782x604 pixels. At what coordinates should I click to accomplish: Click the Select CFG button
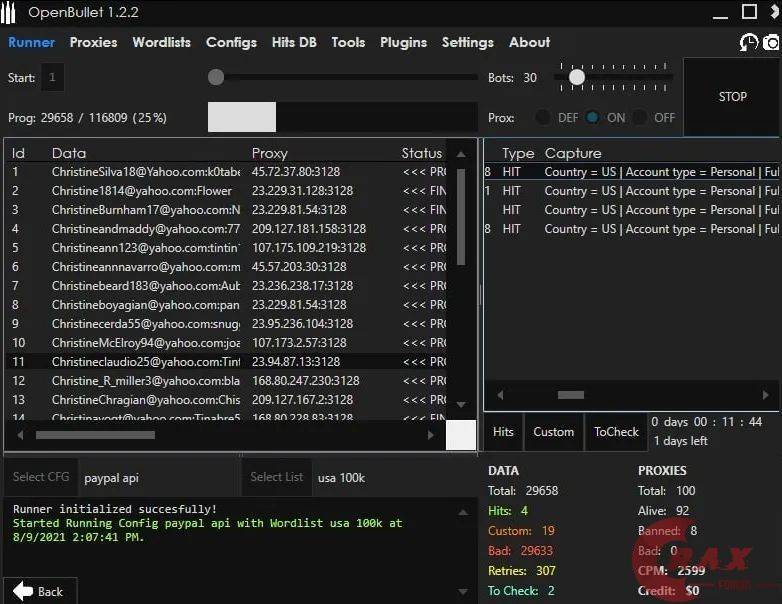tap(41, 477)
